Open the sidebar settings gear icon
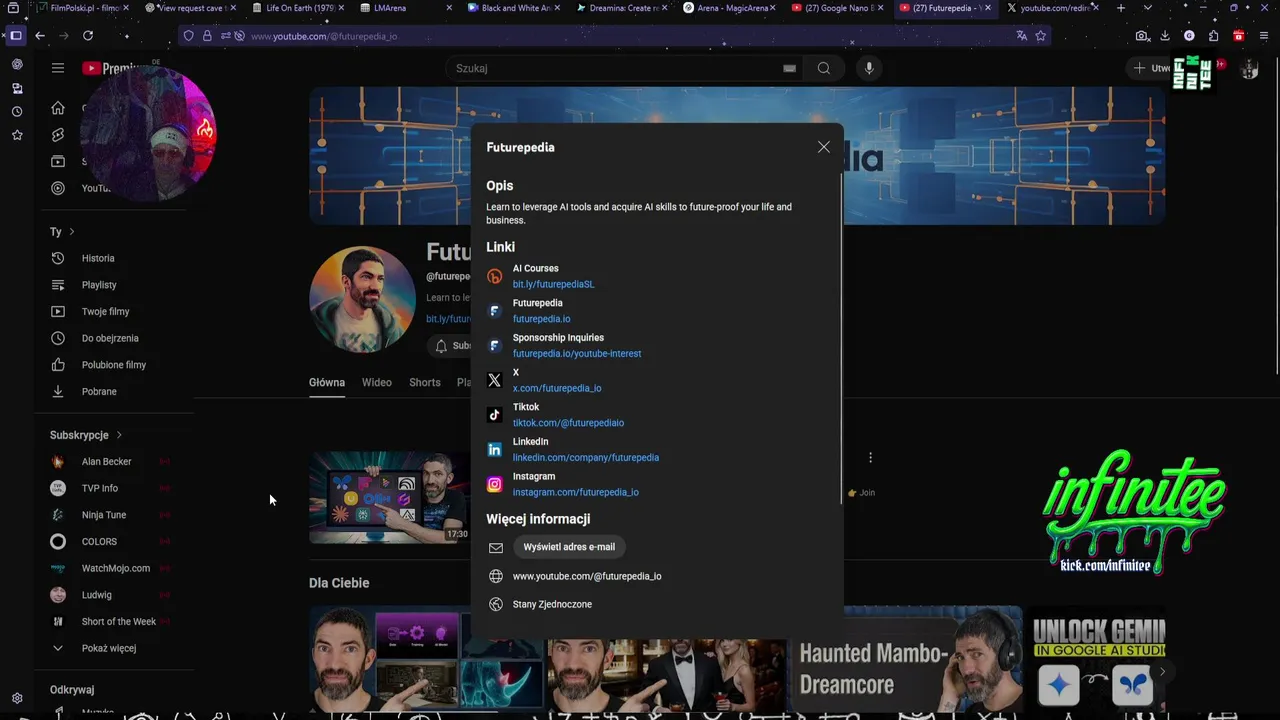The width and height of the screenshot is (1280, 720). point(17,699)
